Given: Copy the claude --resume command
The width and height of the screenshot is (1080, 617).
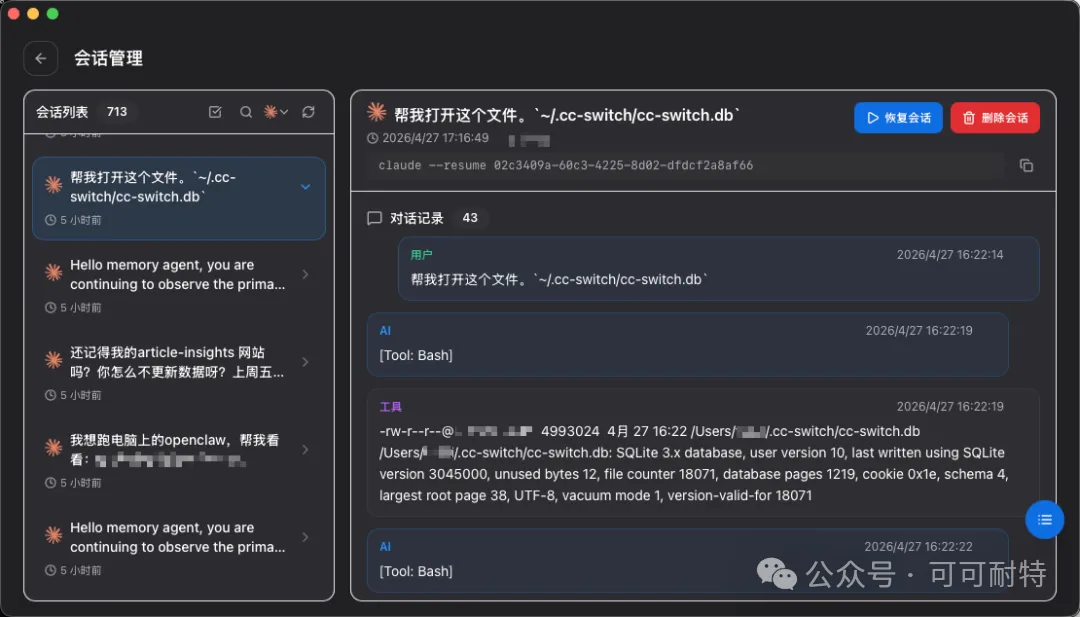Looking at the screenshot, I should (1026, 166).
